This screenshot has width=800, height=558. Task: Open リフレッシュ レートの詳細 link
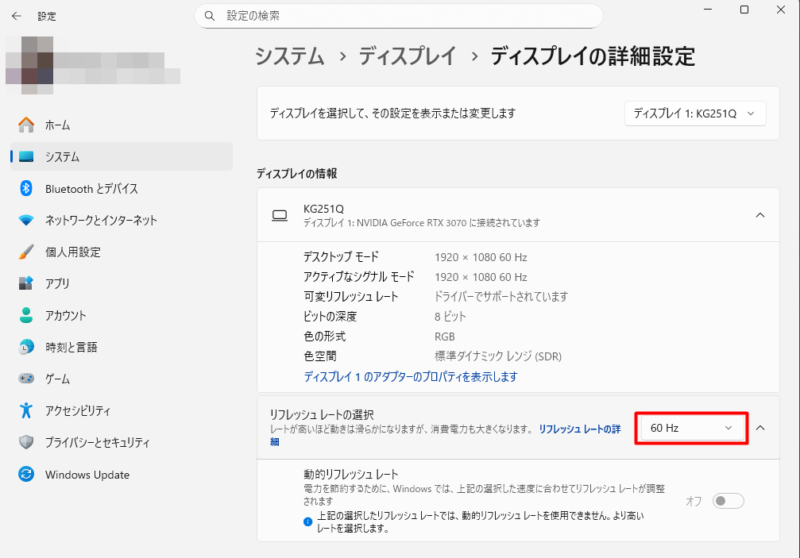pos(580,429)
